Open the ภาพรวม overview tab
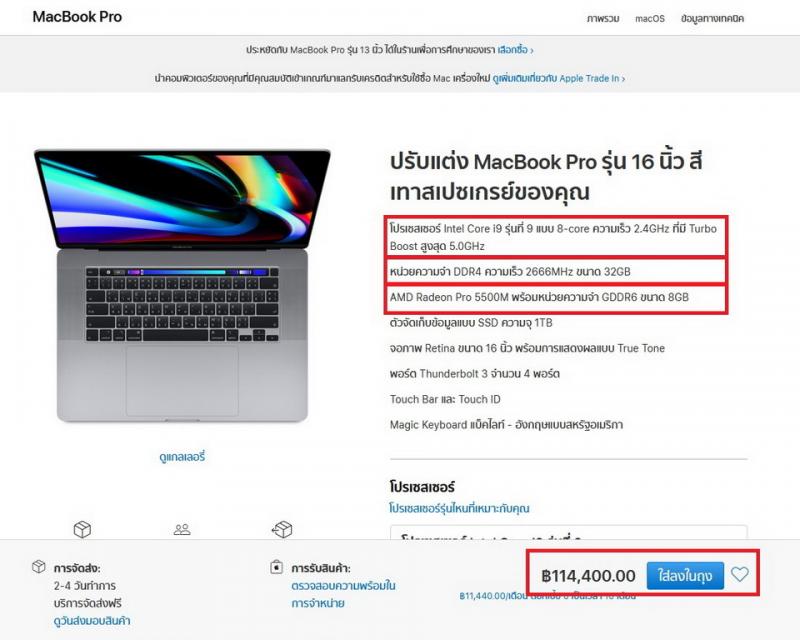Viewport: 800px width, 640px height. (x=603, y=19)
